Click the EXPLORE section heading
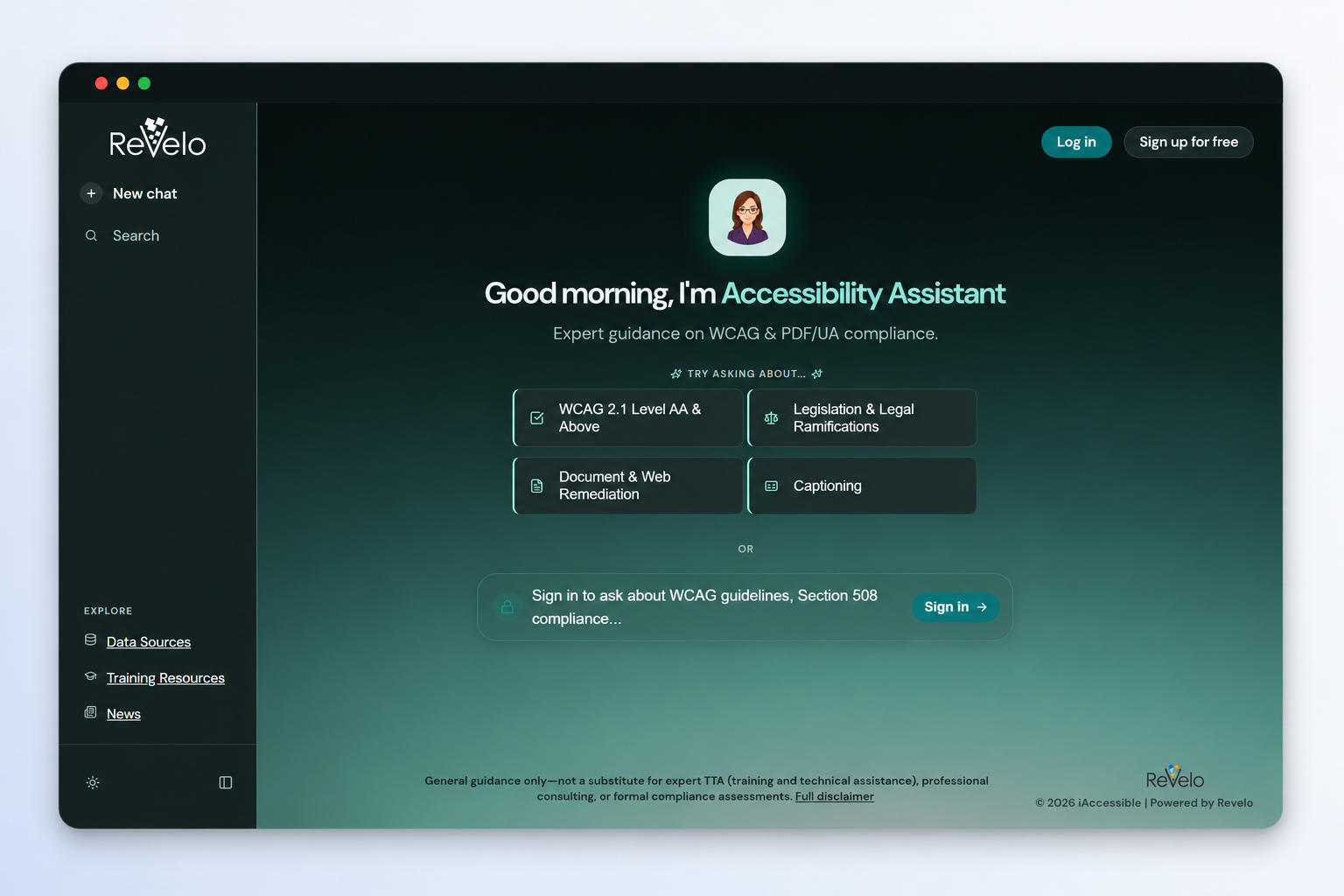 (108, 611)
